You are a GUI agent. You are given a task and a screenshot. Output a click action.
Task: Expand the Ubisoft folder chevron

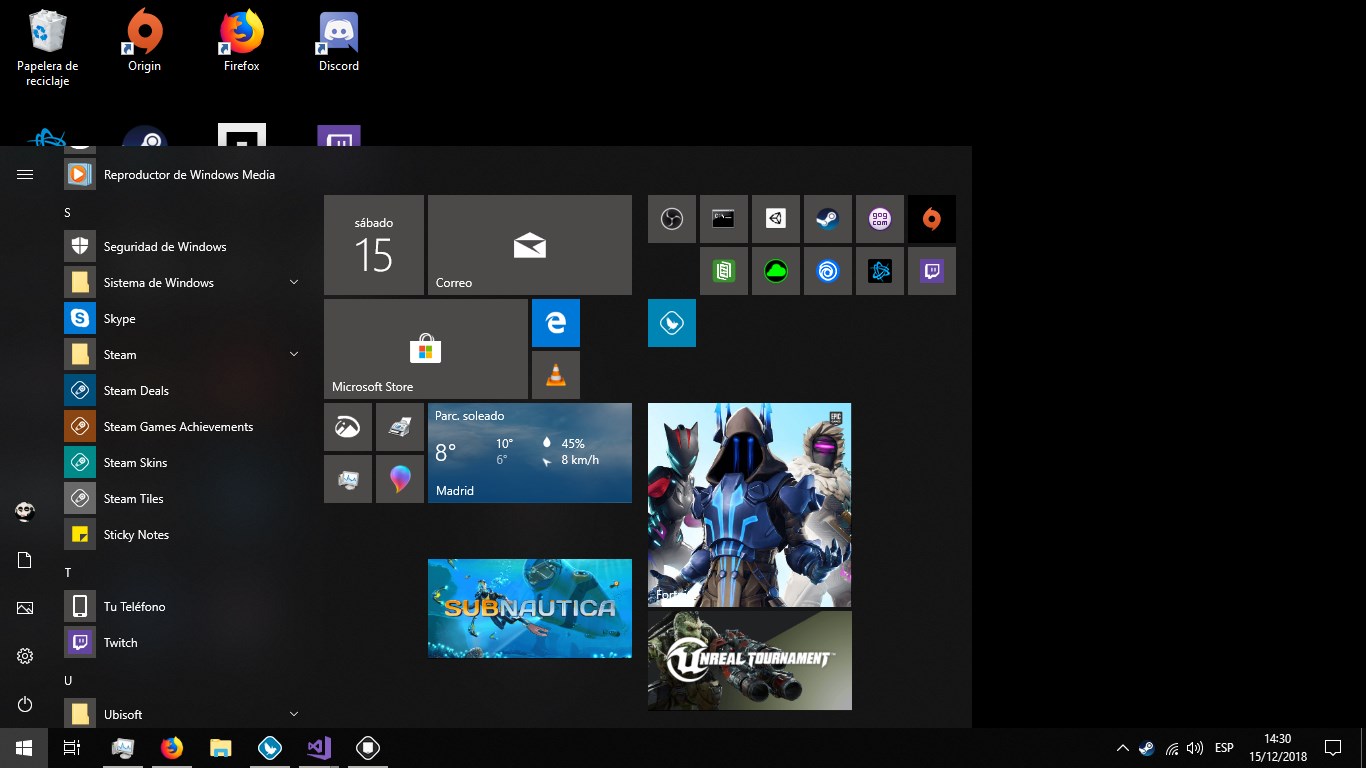pyautogui.click(x=294, y=715)
